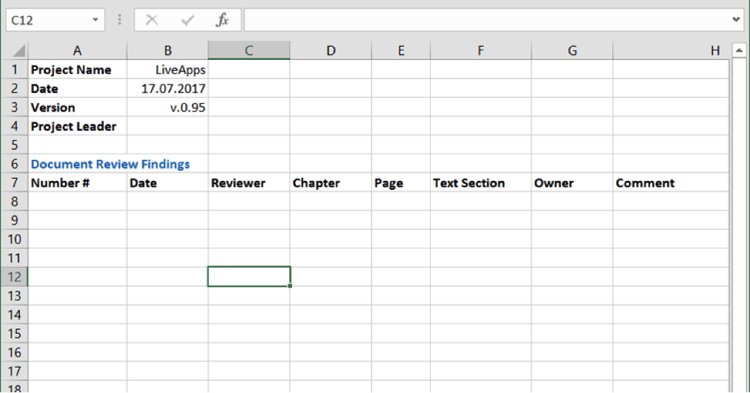Click the 'Date' header in row 7

coord(167,183)
